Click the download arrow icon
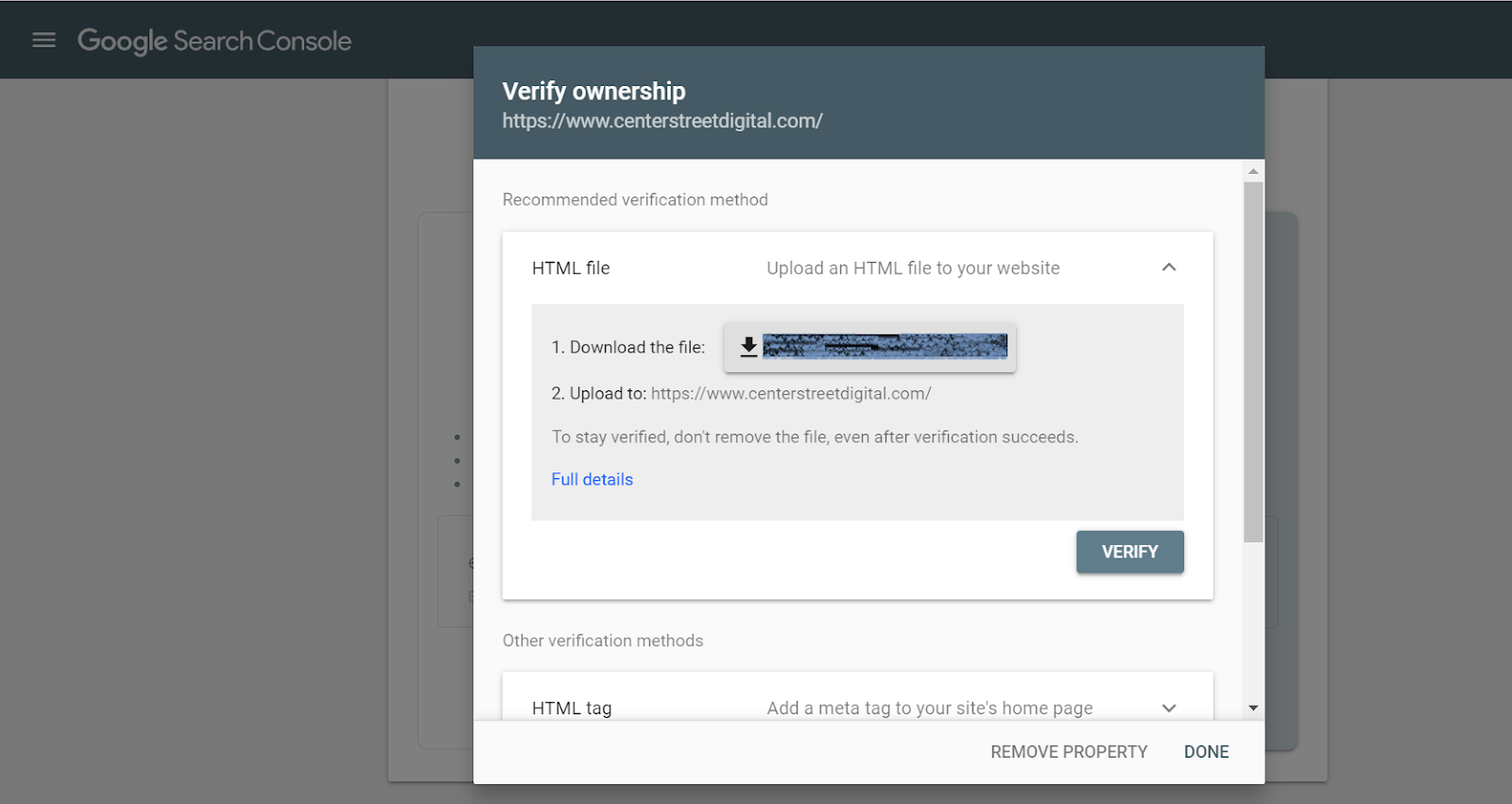Image resolution: width=1512 pixels, height=804 pixels. pos(748,347)
